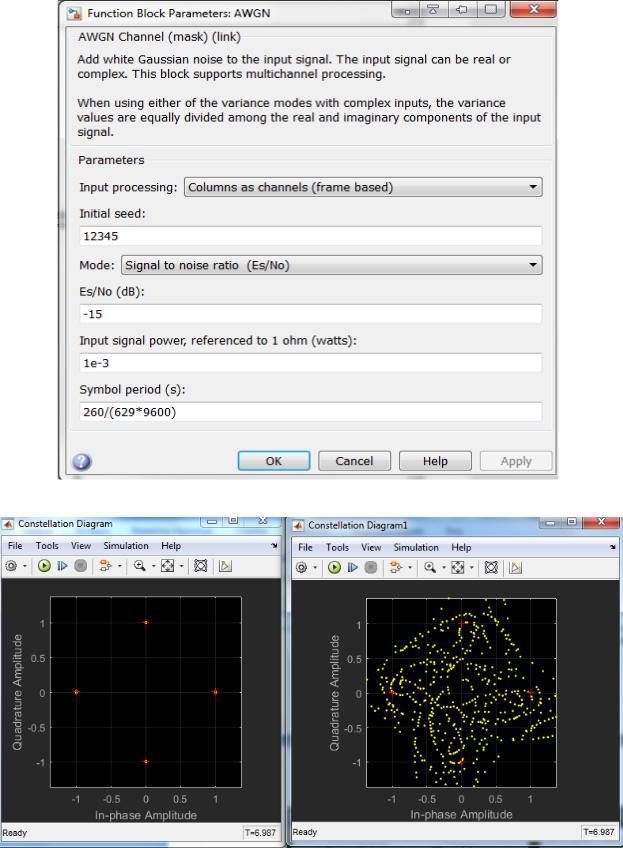
Task: Expand scale axes dropdown arrow in Constellation Diagram1 window
Action: (472, 568)
